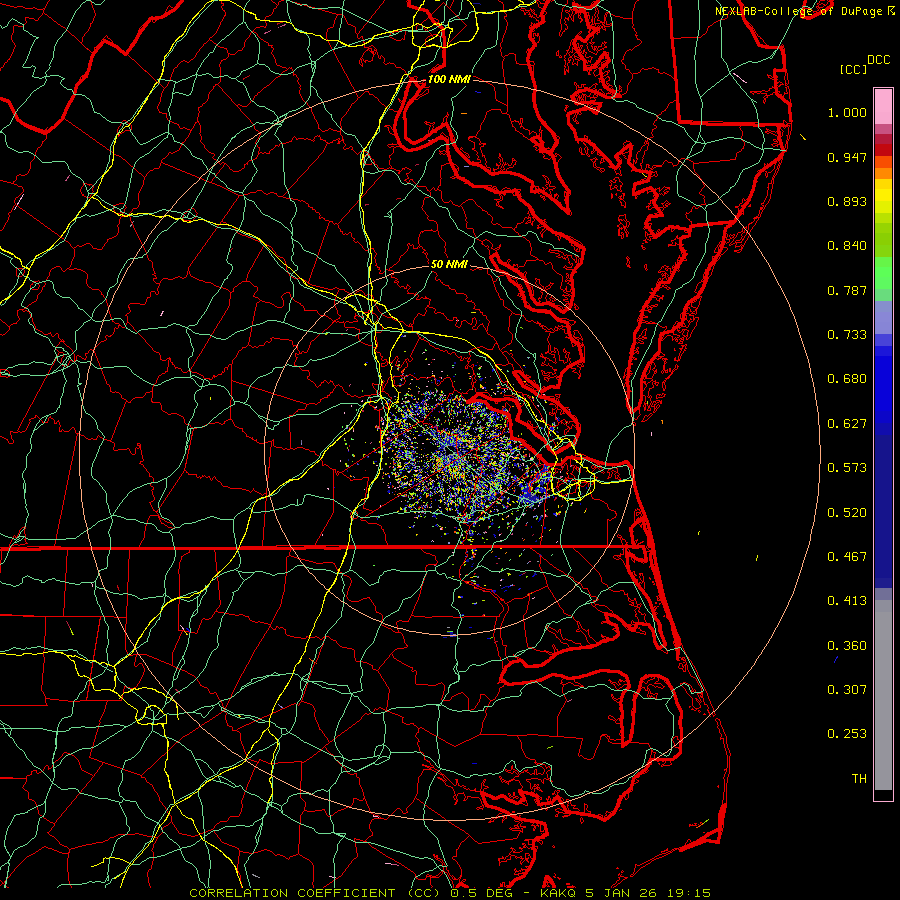Click the 1.000 legend value

coord(847,112)
